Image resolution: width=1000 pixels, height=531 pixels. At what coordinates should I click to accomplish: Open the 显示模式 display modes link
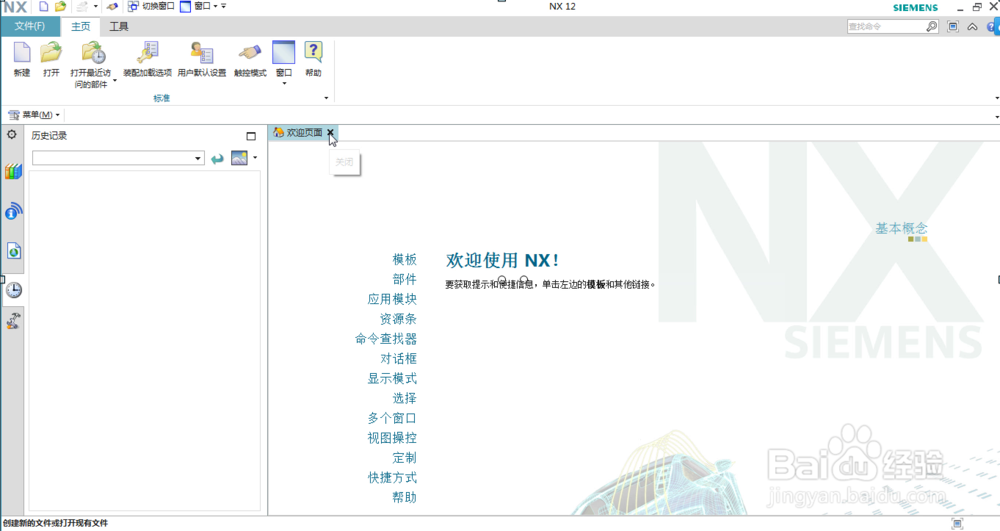[392, 378]
